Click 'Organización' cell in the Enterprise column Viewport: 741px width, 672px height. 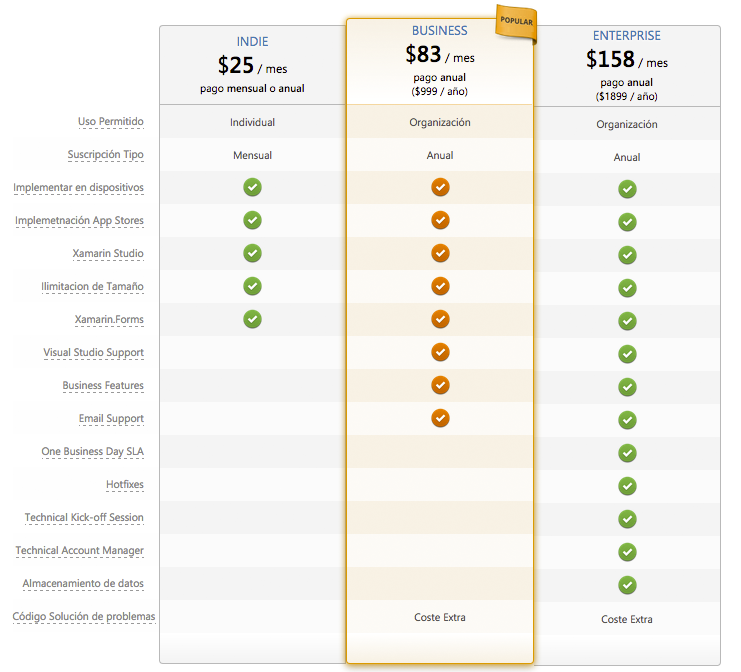(627, 124)
